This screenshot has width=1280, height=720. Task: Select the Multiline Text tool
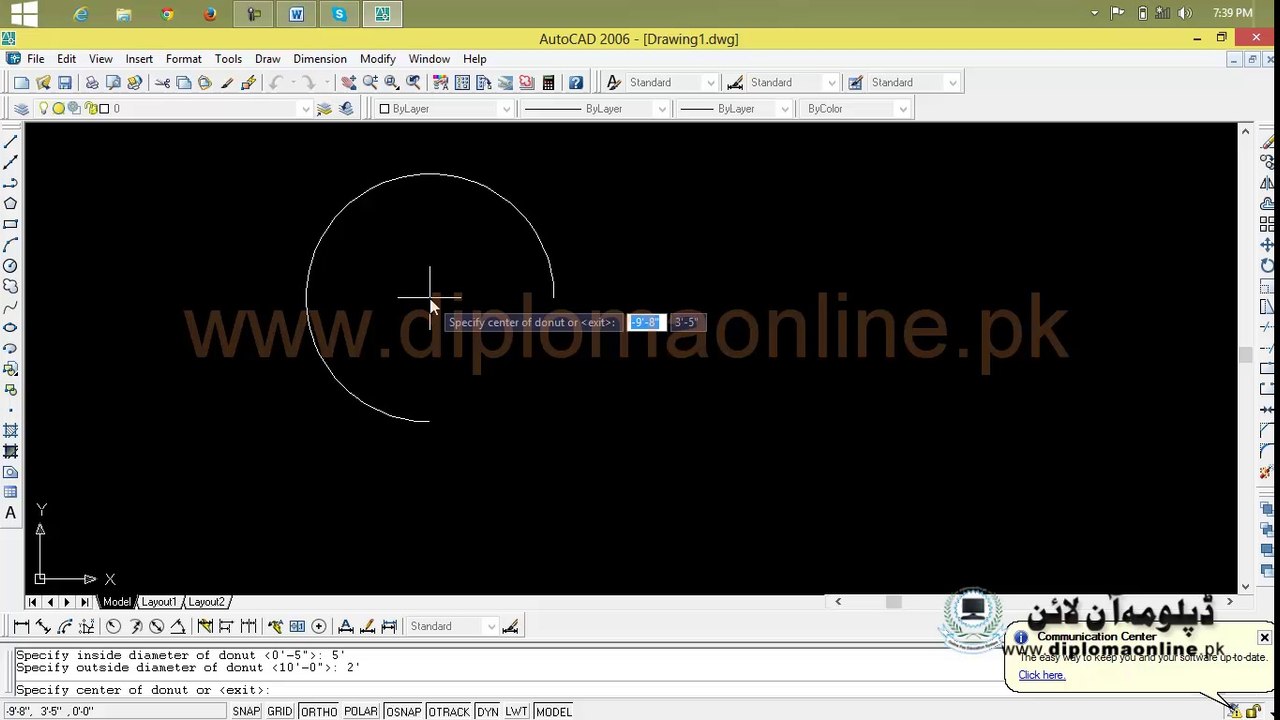(11, 513)
